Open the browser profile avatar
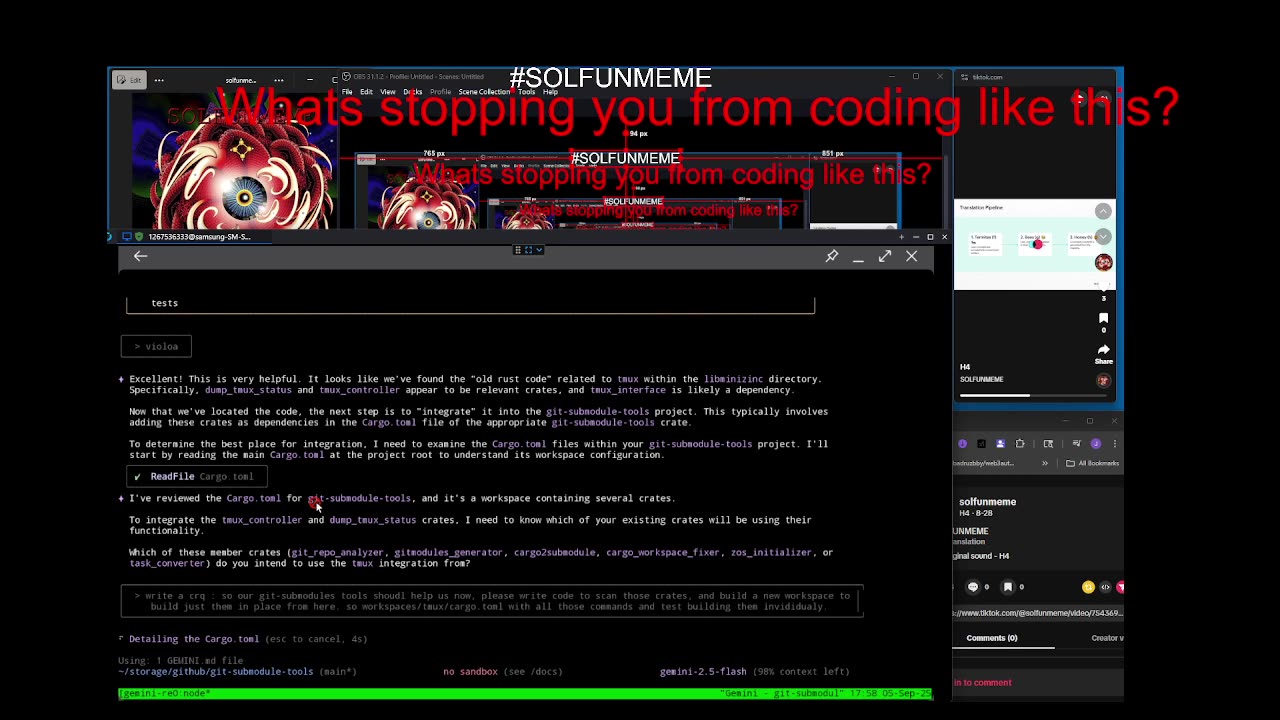Viewport: 1280px width, 720px height. pyautogui.click(x=1096, y=443)
